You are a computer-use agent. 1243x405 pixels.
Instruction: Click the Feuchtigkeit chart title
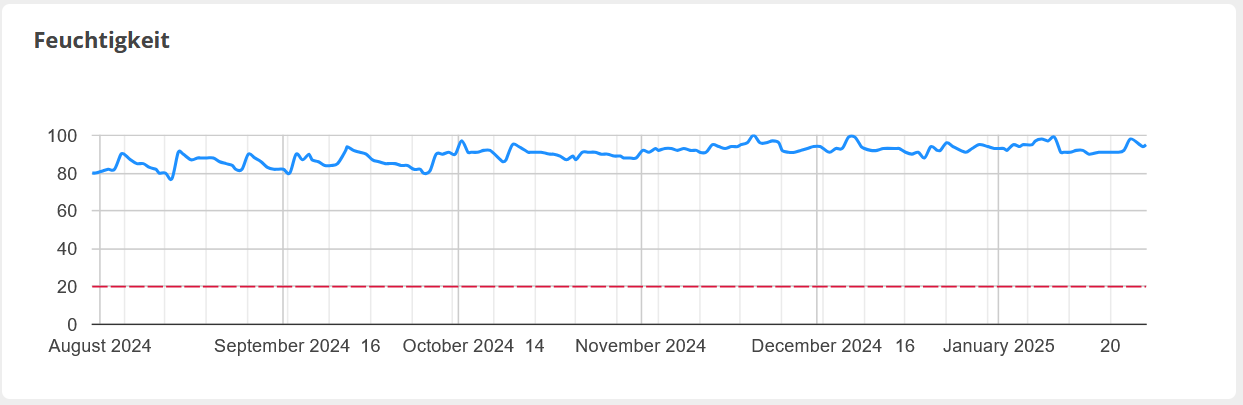(102, 41)
